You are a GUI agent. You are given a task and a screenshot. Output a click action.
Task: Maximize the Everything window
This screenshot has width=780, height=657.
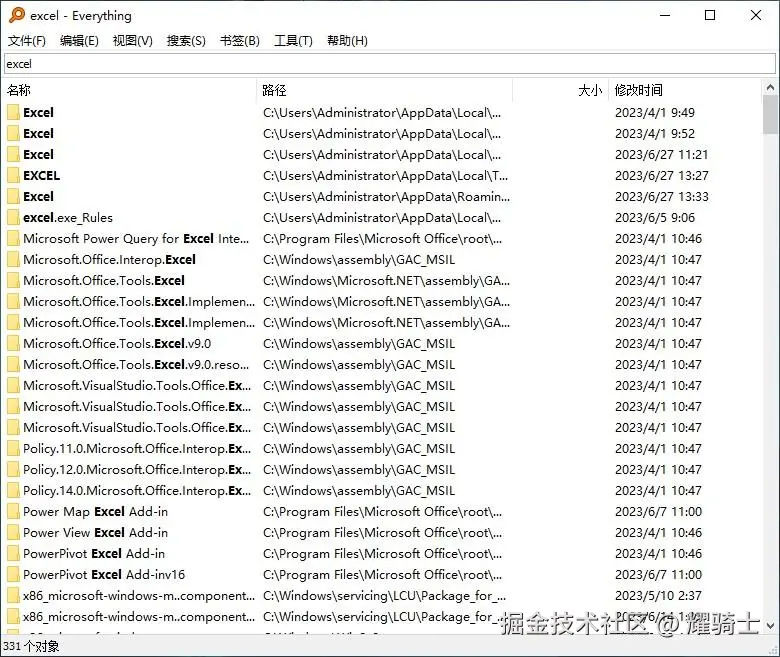pos(710,15)
